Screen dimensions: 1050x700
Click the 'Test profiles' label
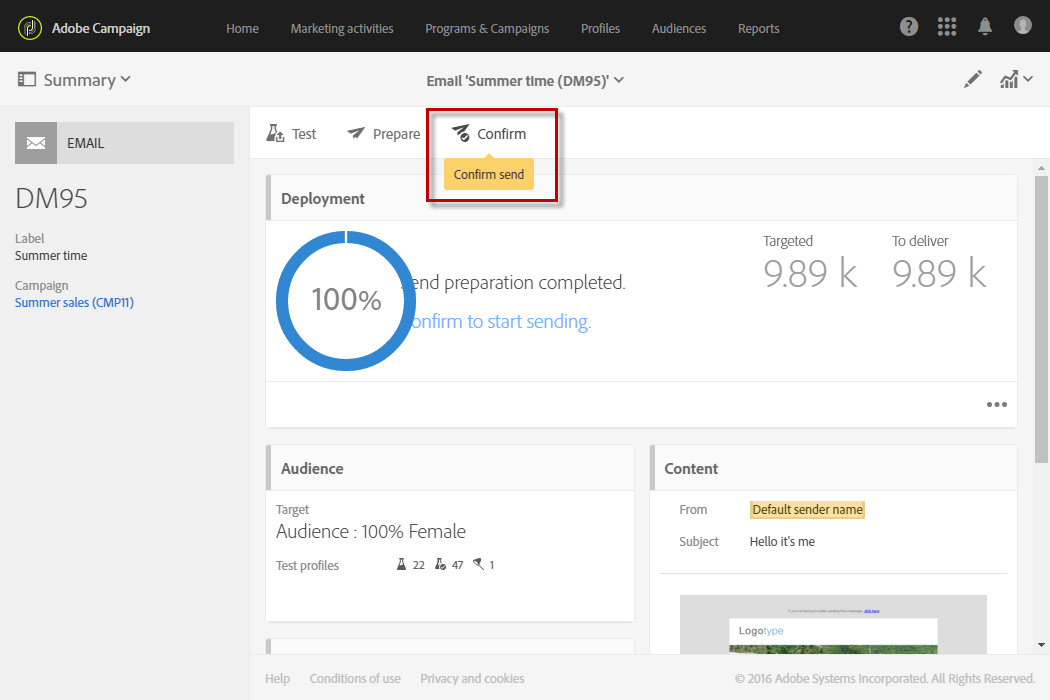[307, 565]
